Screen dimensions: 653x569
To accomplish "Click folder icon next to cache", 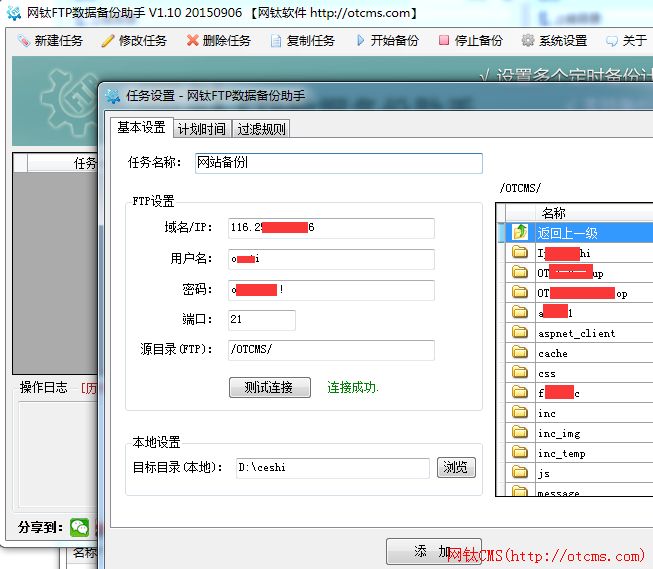I will pyautogui.click(x=520, y=352).
